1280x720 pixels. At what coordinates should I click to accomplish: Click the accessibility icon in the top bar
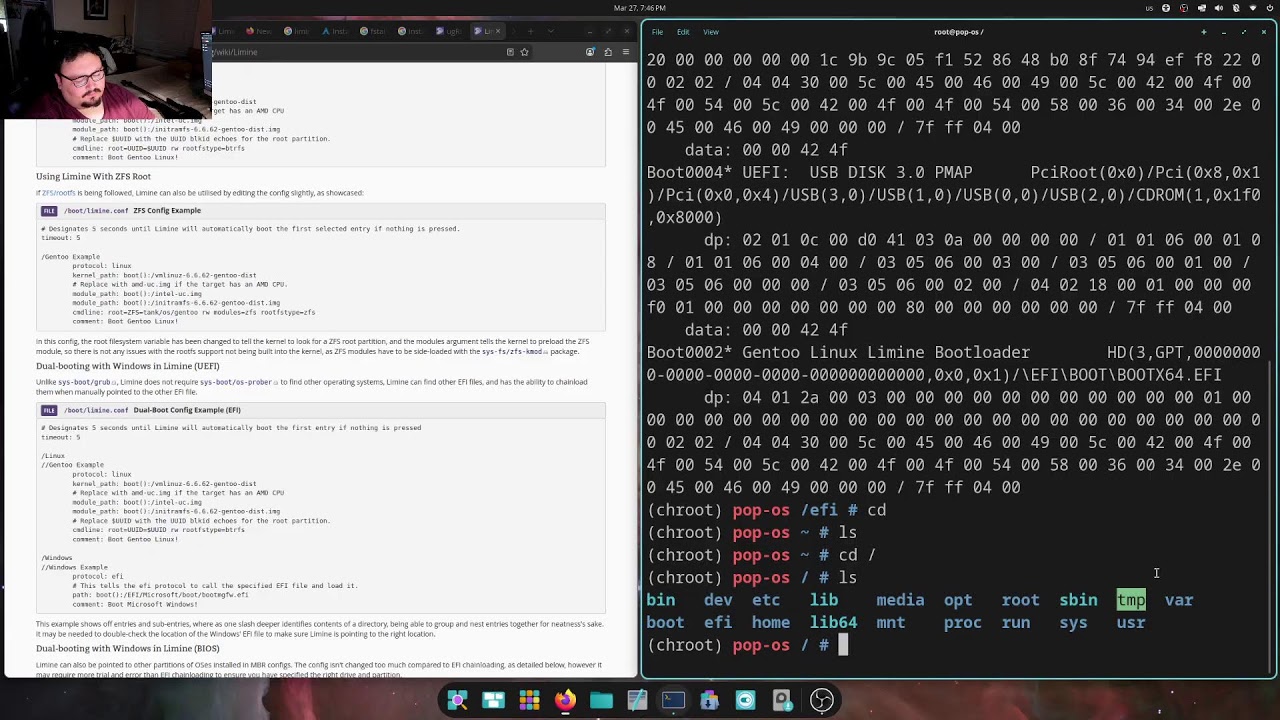click(1166, 8)
